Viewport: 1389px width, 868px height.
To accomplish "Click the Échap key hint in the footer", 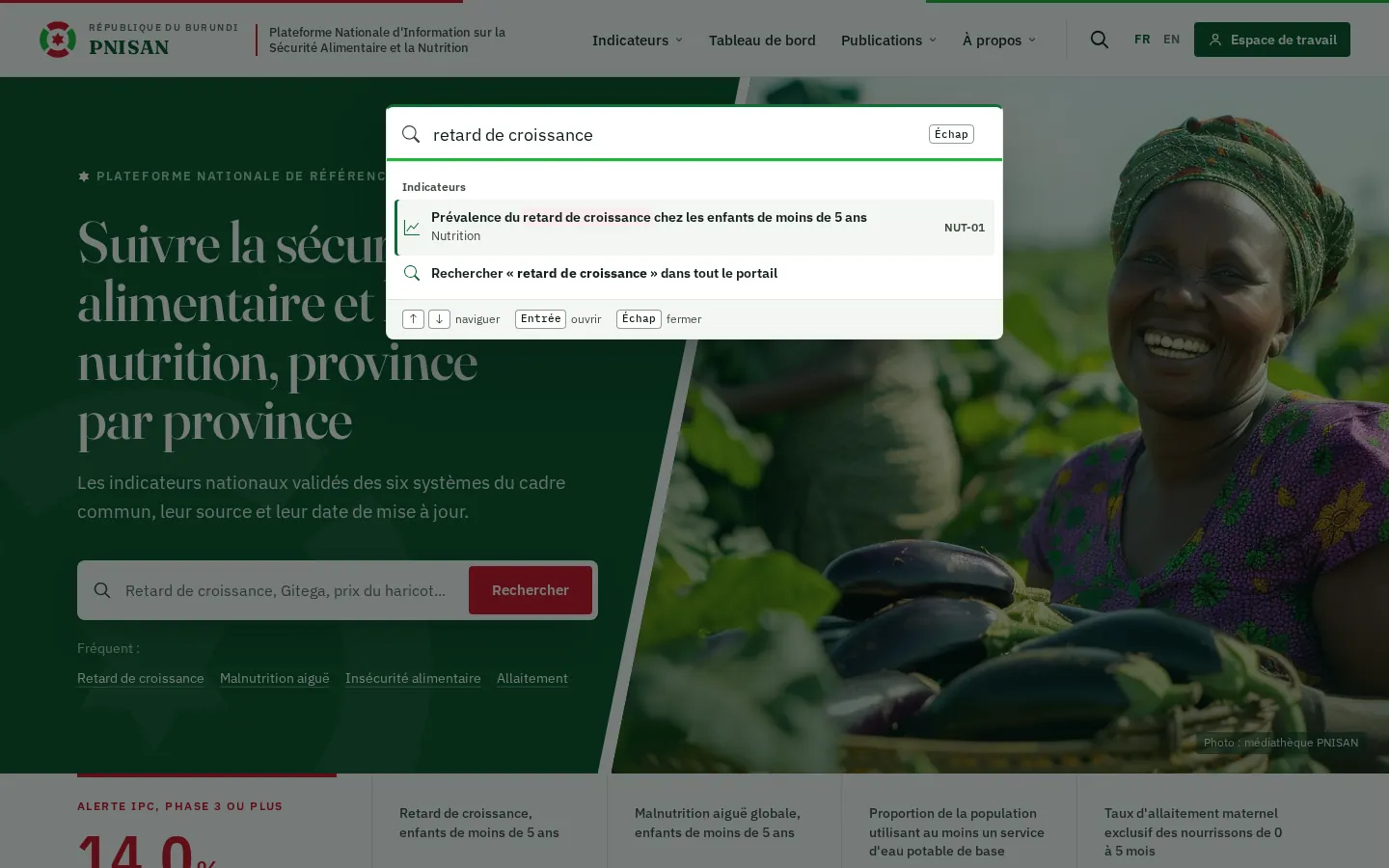I will (639, 319).
